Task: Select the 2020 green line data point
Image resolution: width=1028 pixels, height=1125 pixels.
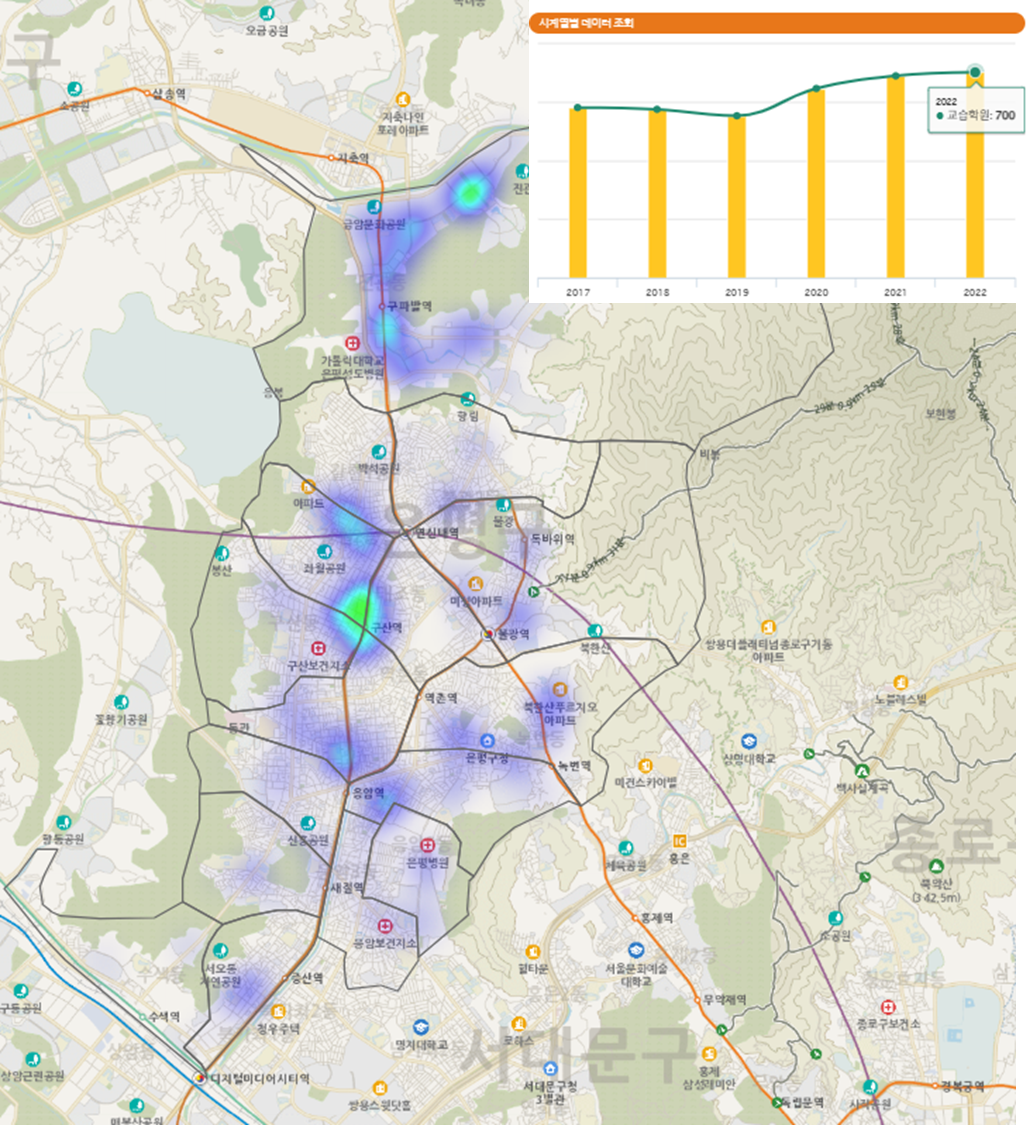Action: [x=816, y=89]
